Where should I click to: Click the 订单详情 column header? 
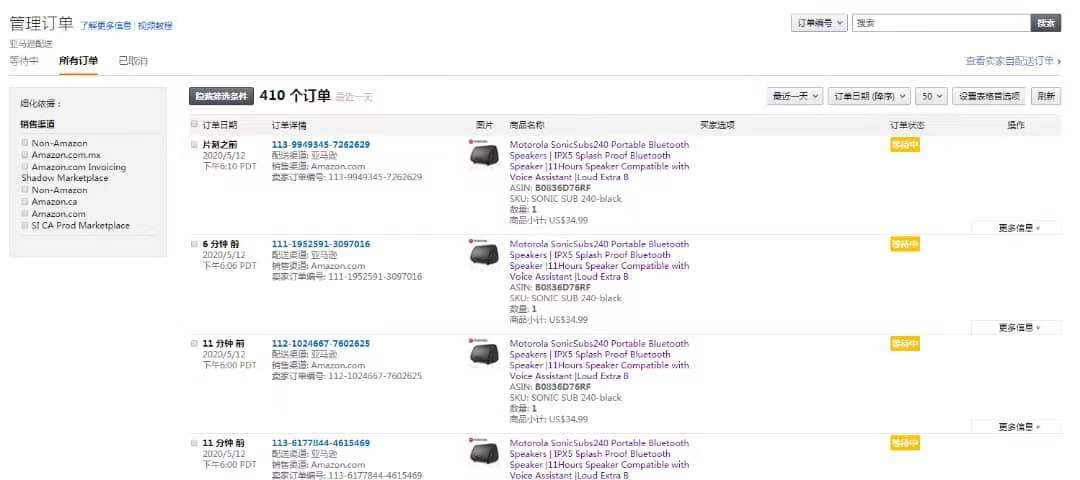(x=289, y=125)
